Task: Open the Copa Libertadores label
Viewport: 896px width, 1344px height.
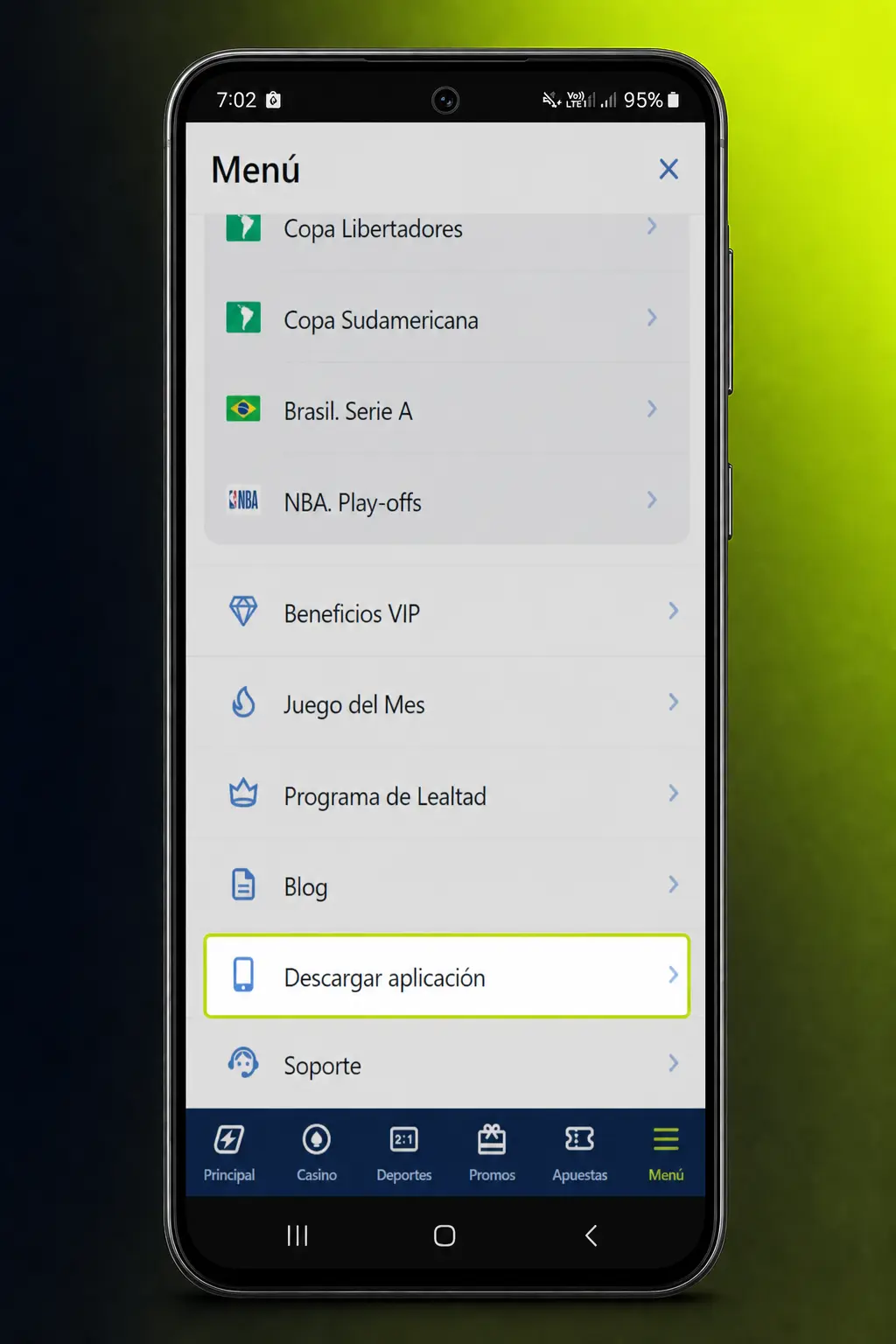Action: [x=374, y=229]
